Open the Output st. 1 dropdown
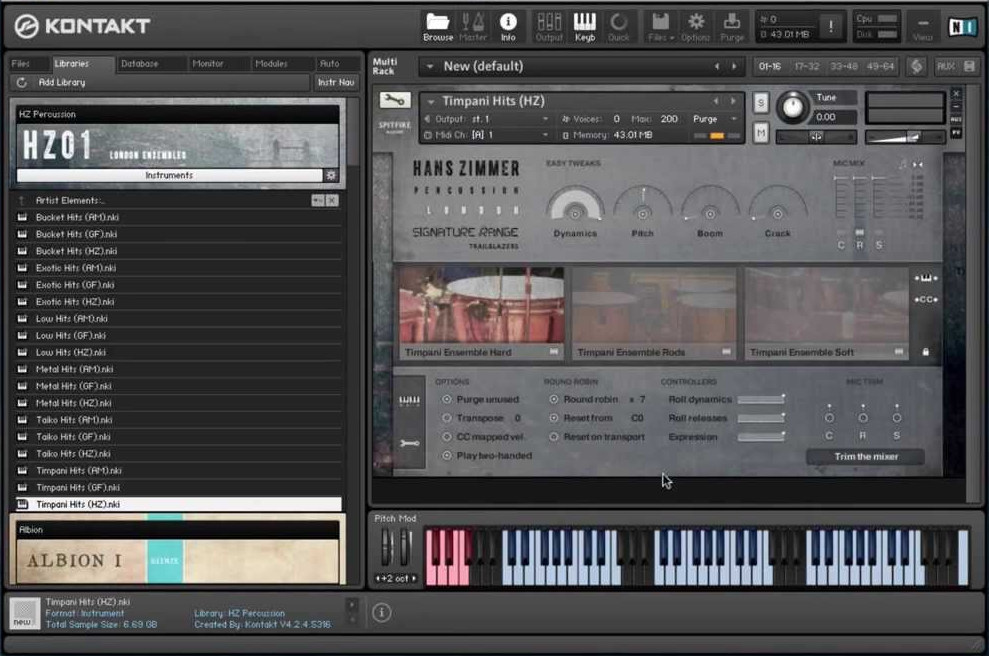The image size is (989, 656). coord(546,119)
